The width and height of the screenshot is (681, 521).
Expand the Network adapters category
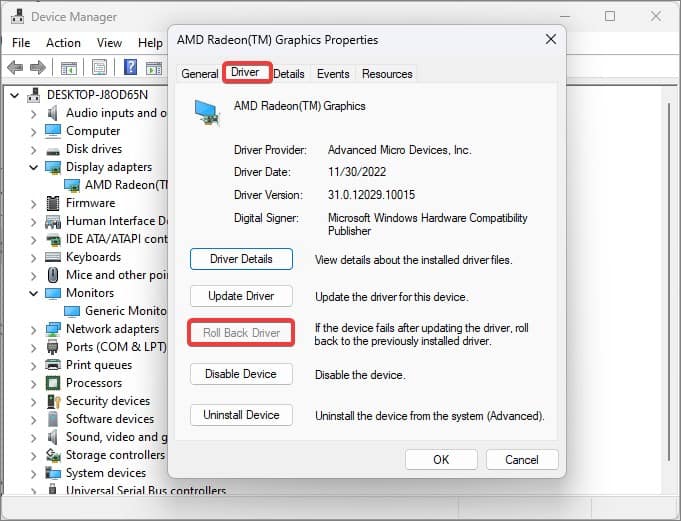(33, 330)
